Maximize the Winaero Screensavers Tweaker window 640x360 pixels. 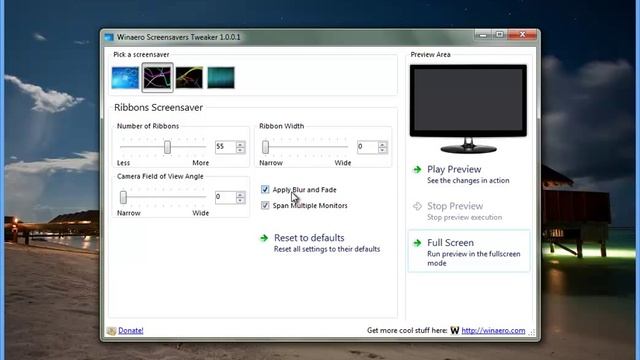pyautogui.click(x=499, y=35)
